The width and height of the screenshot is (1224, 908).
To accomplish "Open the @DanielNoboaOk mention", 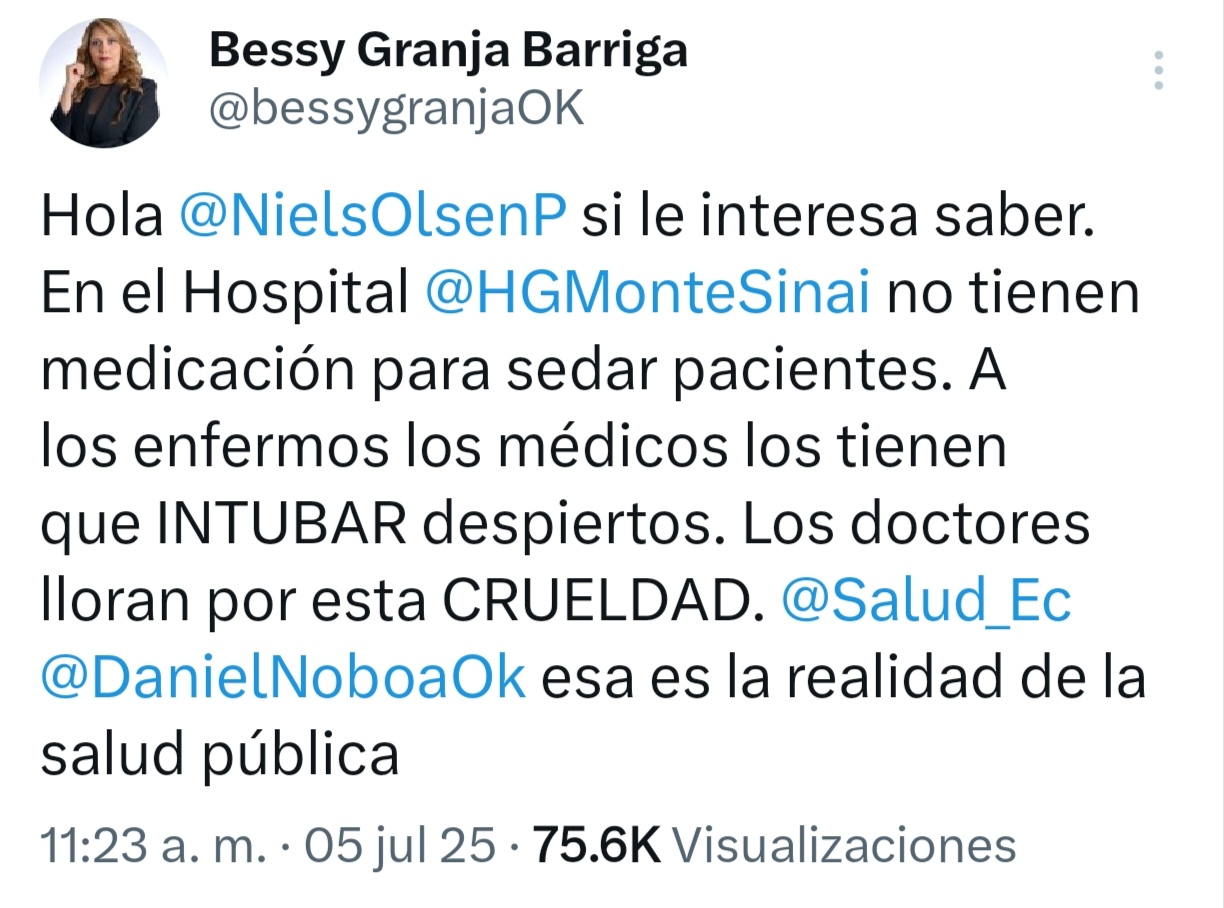I will [283, 679].
